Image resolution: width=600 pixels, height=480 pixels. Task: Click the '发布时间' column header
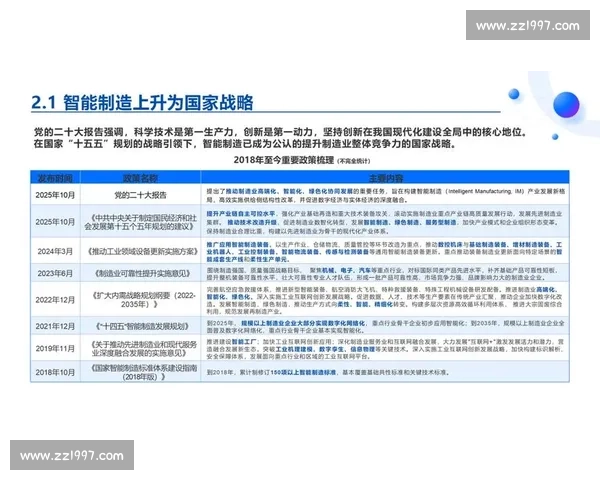[55, 178]
